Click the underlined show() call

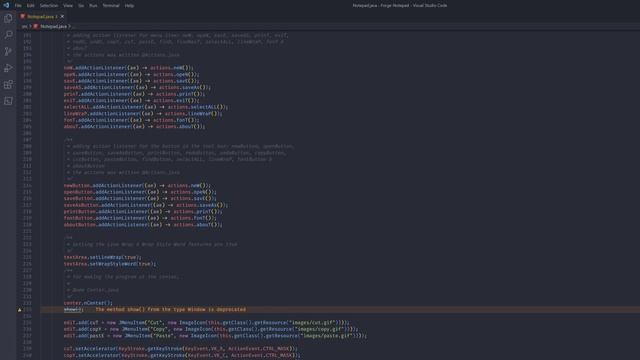click(x=73, y=309)
